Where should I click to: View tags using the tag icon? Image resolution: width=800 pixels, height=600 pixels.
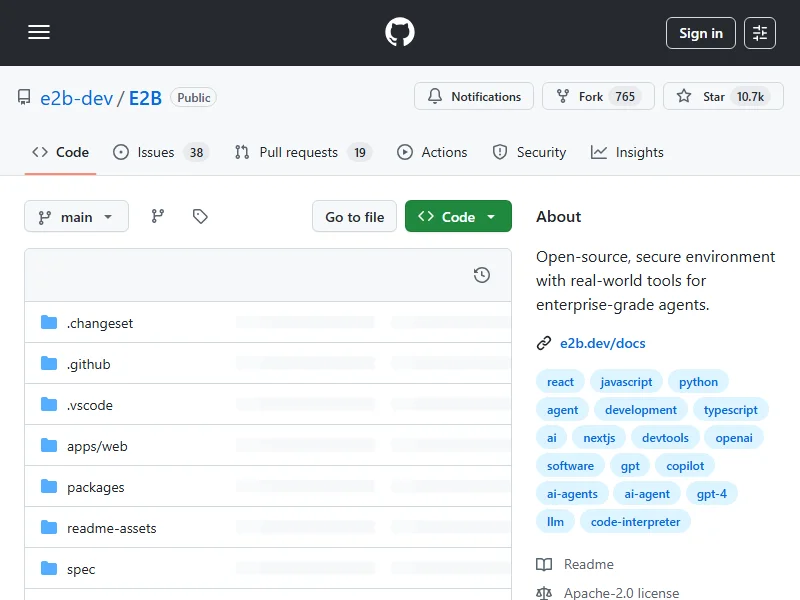coord(200,217)
